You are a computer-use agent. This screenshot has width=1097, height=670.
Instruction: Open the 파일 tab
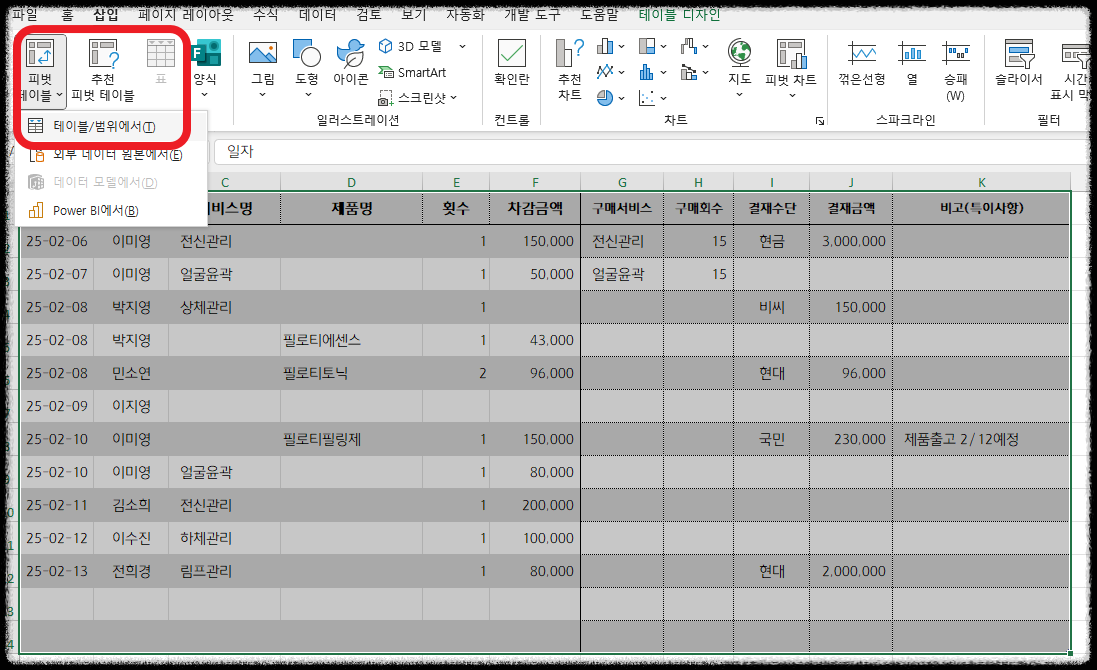pyautogui.click(x=25, y=14)
